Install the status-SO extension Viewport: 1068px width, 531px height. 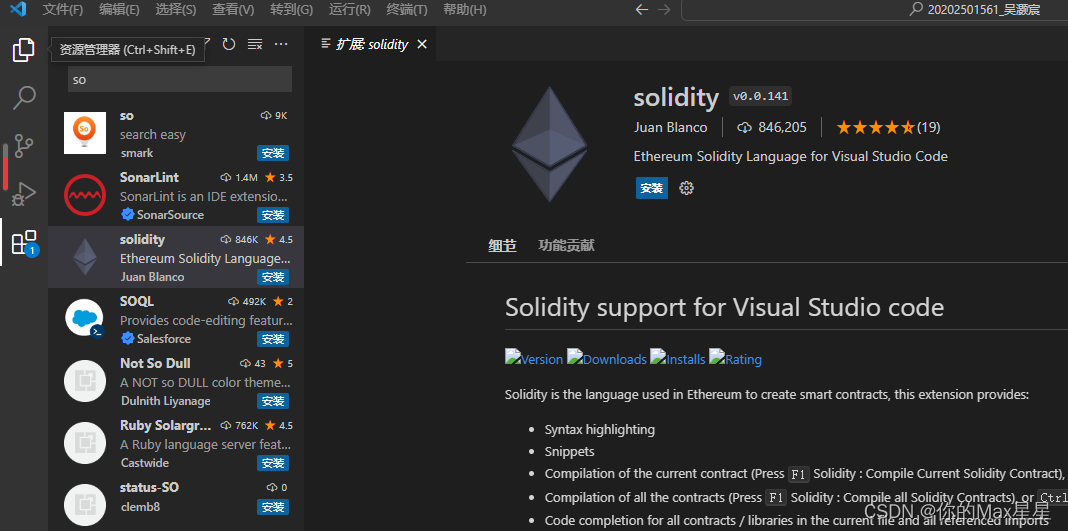[x=273, y=507]
